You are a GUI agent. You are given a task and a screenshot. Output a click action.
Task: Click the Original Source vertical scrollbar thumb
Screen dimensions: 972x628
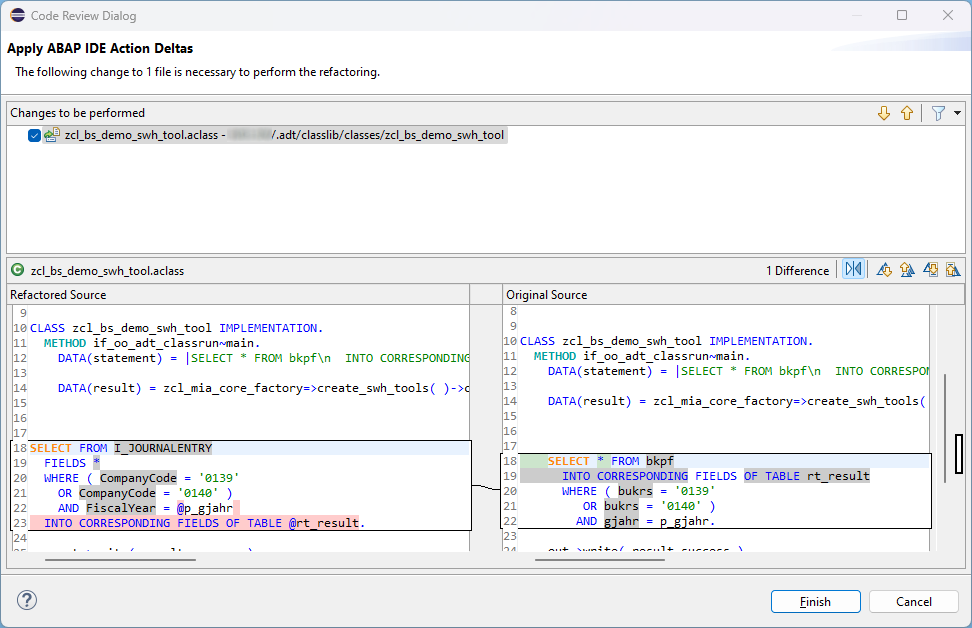point(945,428)
